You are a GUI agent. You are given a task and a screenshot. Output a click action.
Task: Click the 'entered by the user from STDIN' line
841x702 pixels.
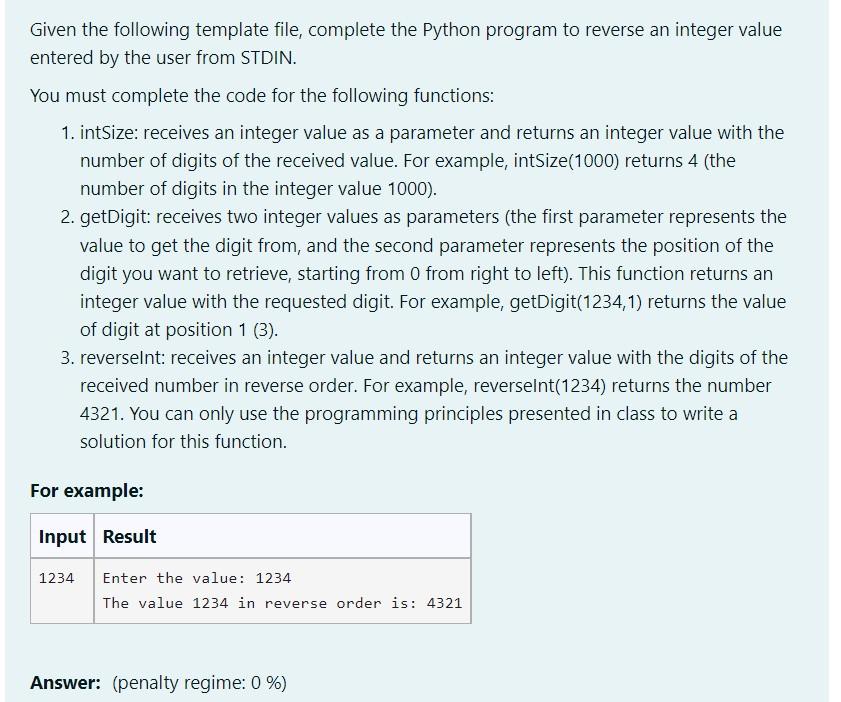pyautogui.click(x=163, y=58)
